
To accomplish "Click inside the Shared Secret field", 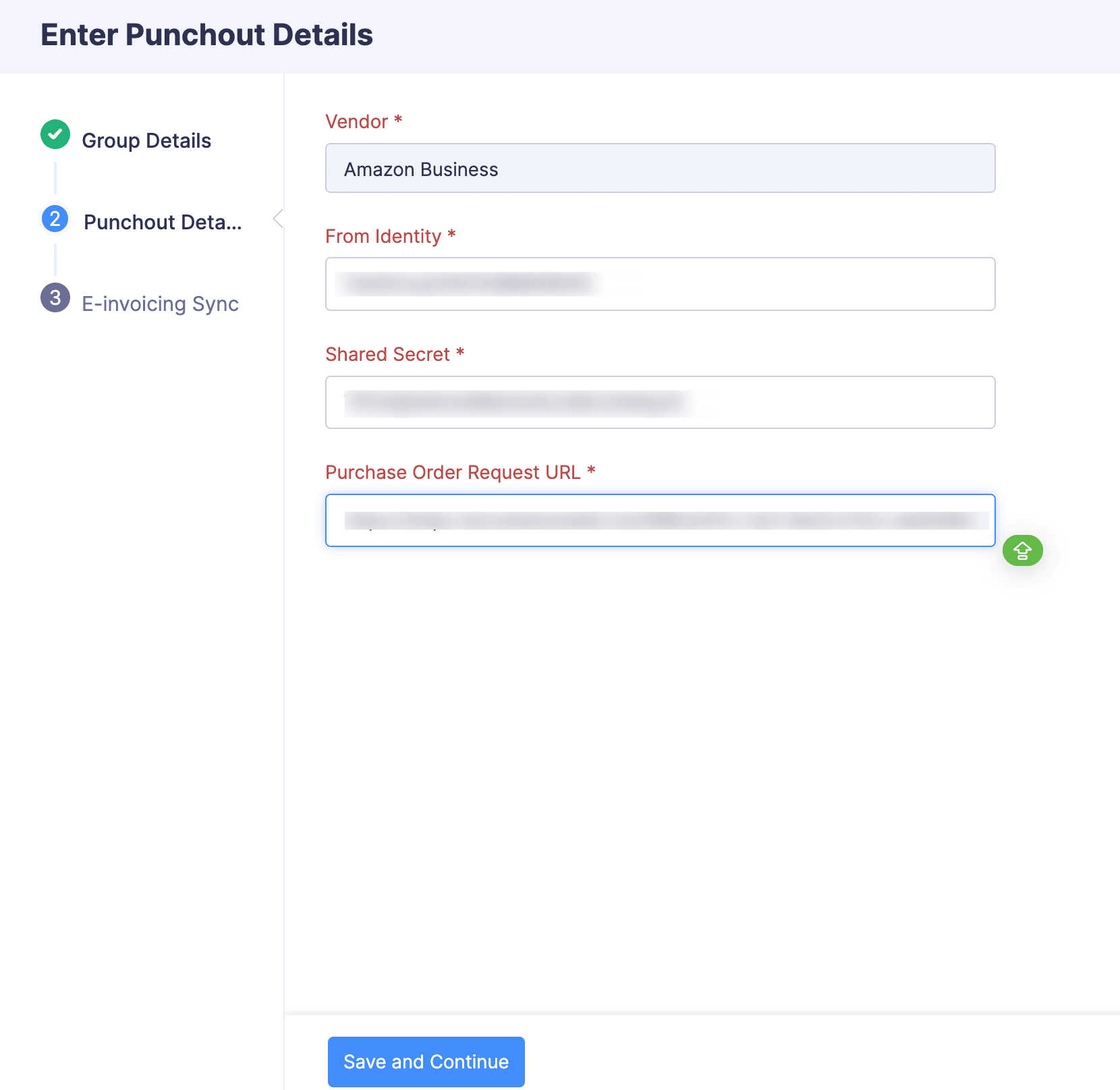I will (x=660, y=402).
